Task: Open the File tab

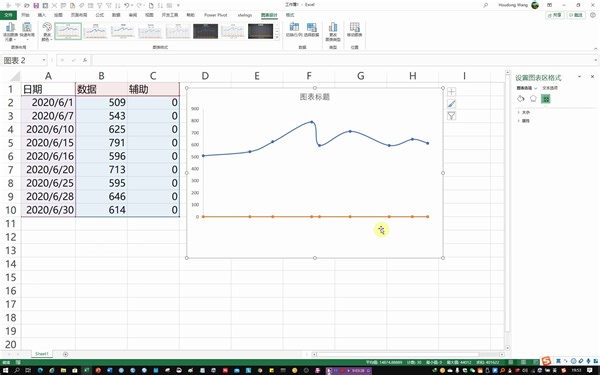Action: pos(8,15)
